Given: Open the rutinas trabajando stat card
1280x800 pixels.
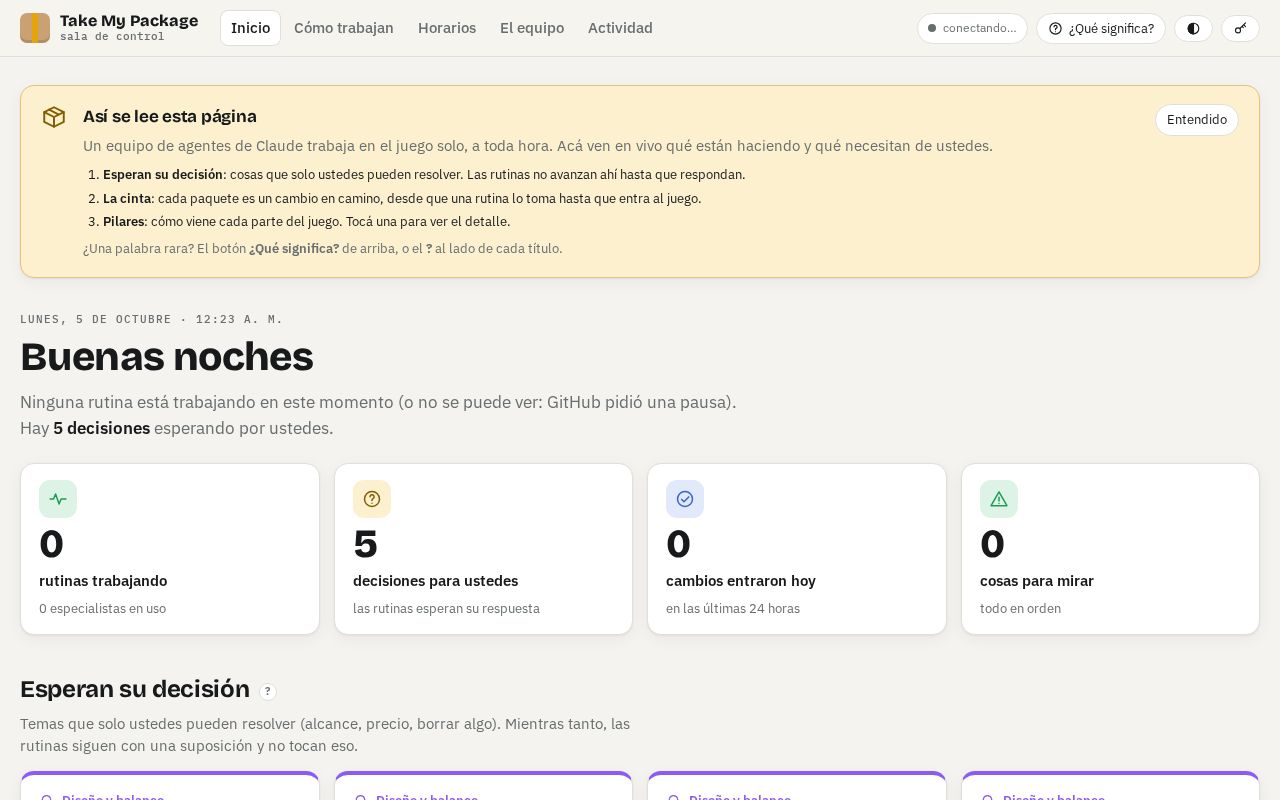Looking at the screenshot, I should tap(170, 549).
